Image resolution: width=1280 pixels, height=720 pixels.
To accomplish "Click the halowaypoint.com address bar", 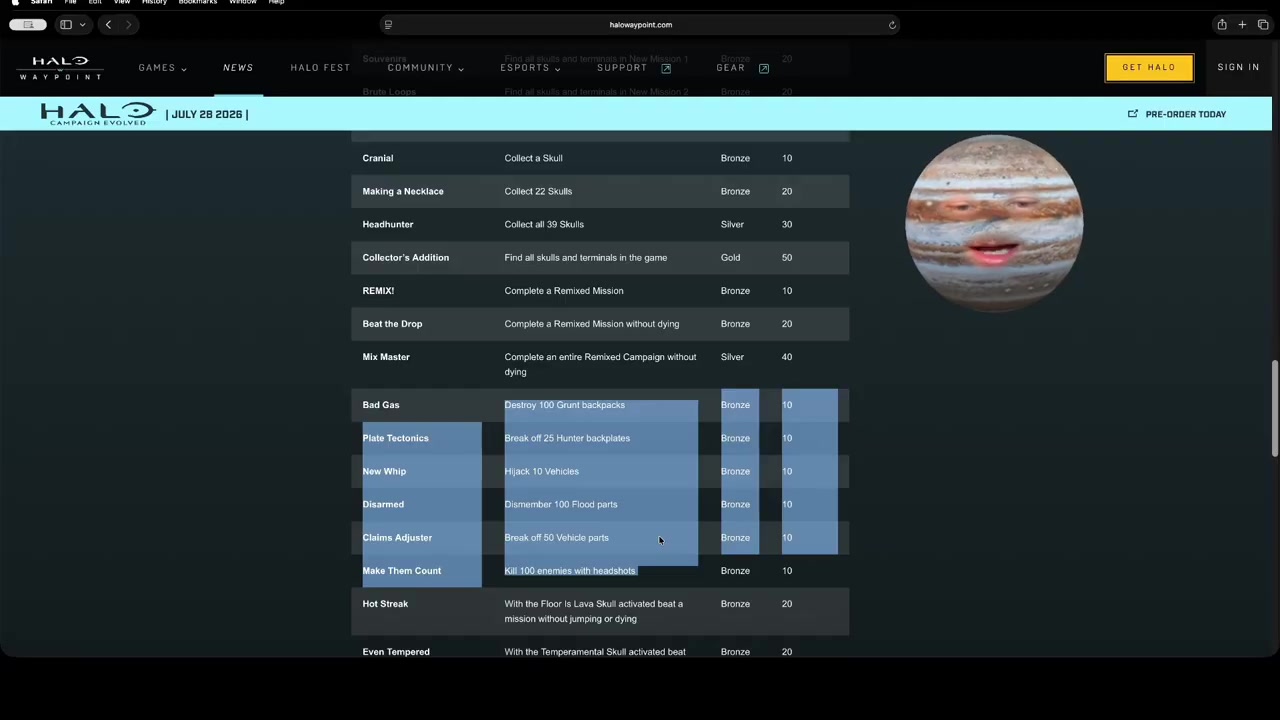I will pyautogui.click(x=640, y=25).
